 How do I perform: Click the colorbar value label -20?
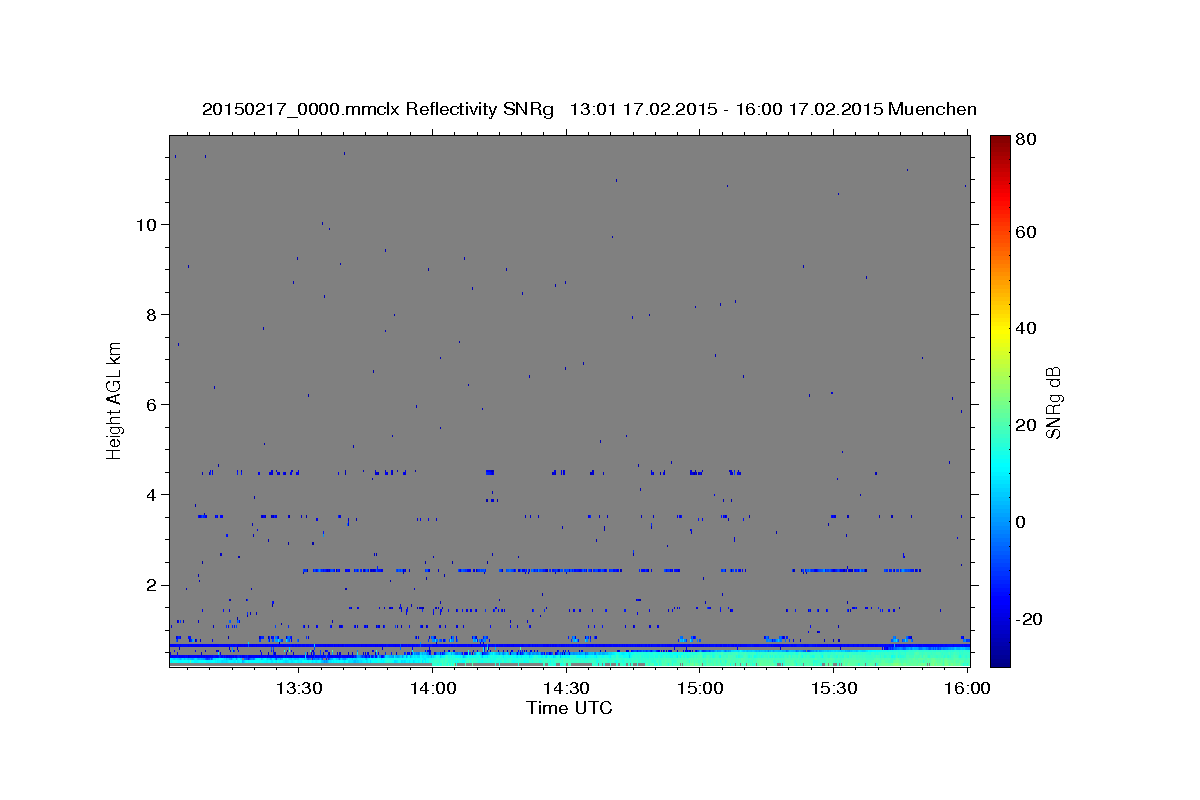(x=1029, y=619)
